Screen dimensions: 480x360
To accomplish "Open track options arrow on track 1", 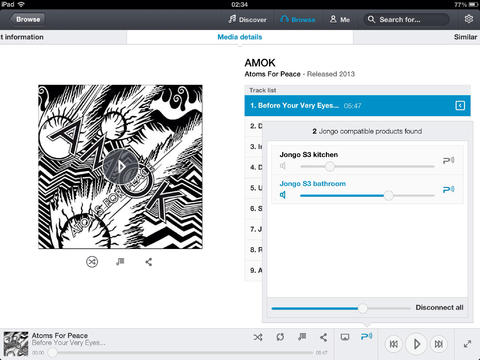I will (x=460, y=106).
